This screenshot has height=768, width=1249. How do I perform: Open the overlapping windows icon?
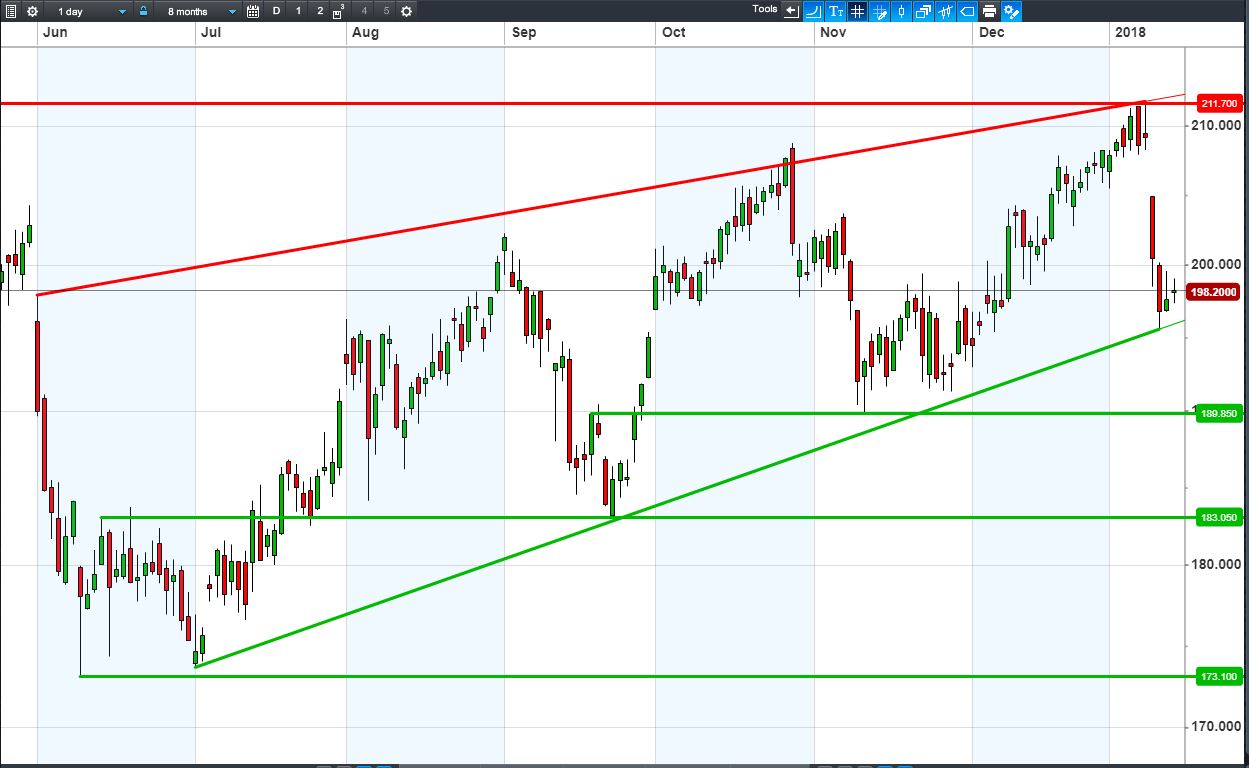point(923,11)
